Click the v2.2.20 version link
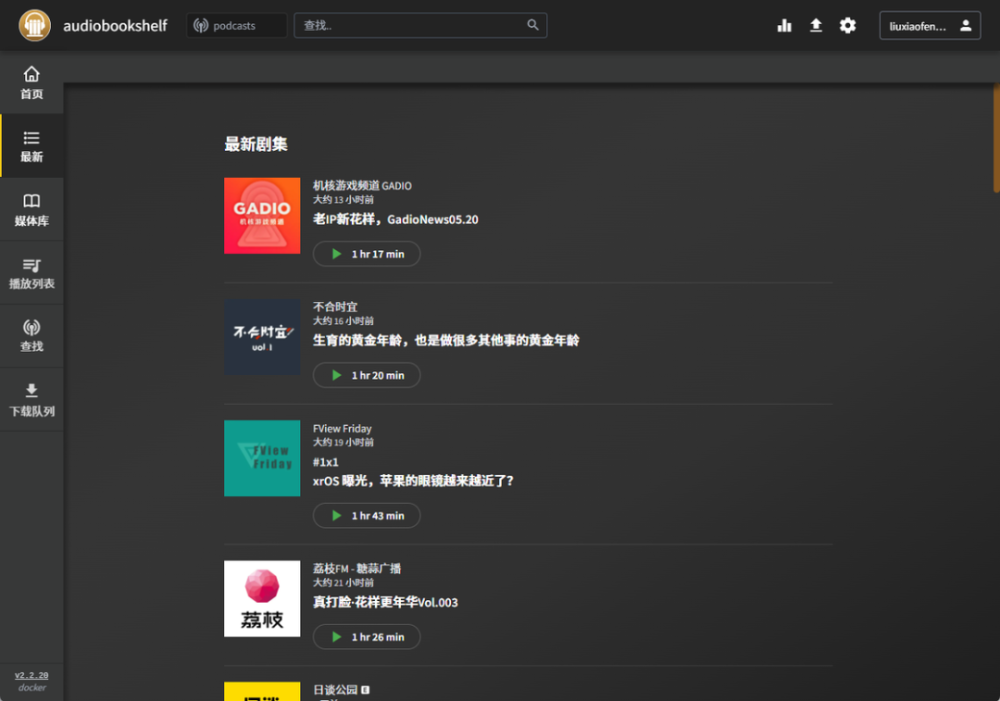Screen dimensions: 1000x701 pos(32,675)
